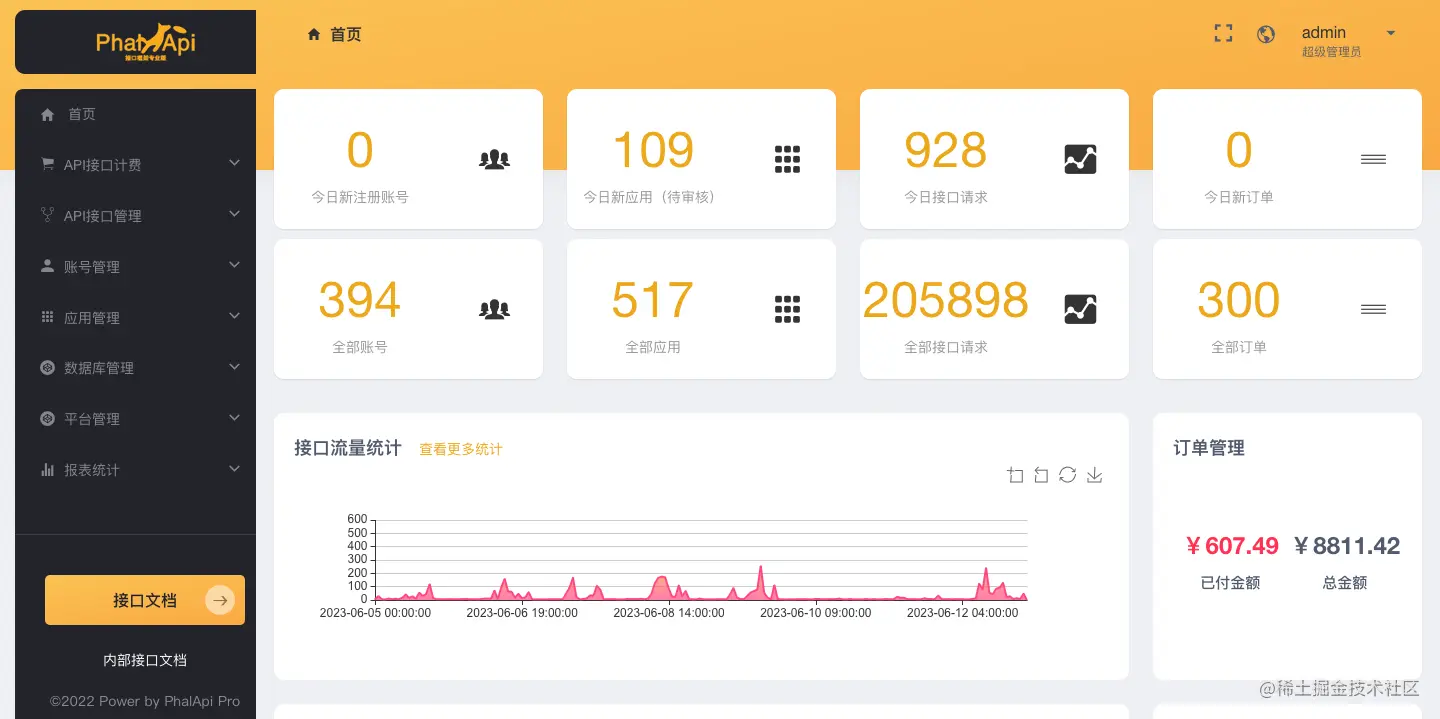
Task: Click grid icon on 今日新应用 card
Action: coord(788,159)
